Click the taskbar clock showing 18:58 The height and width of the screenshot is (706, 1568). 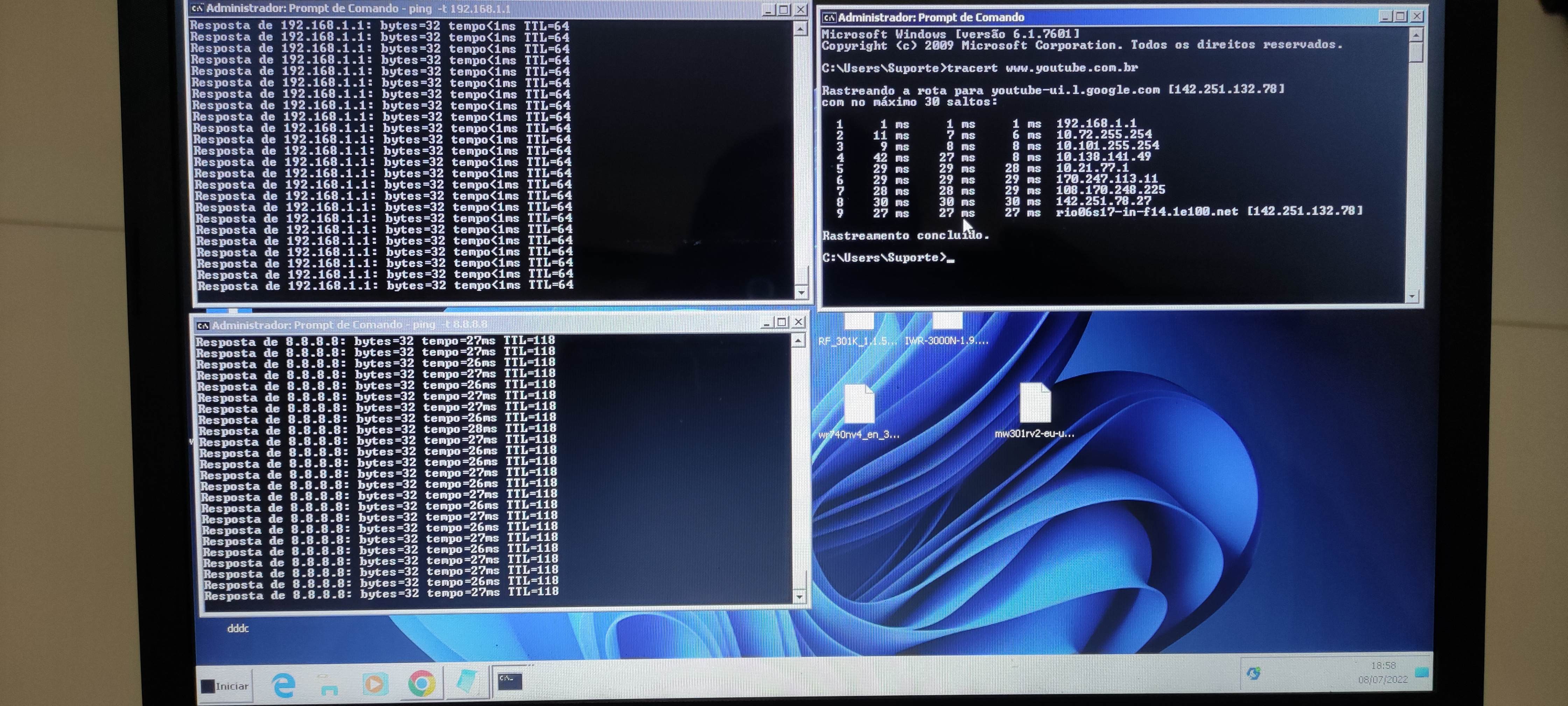(x=1383, y=672)
